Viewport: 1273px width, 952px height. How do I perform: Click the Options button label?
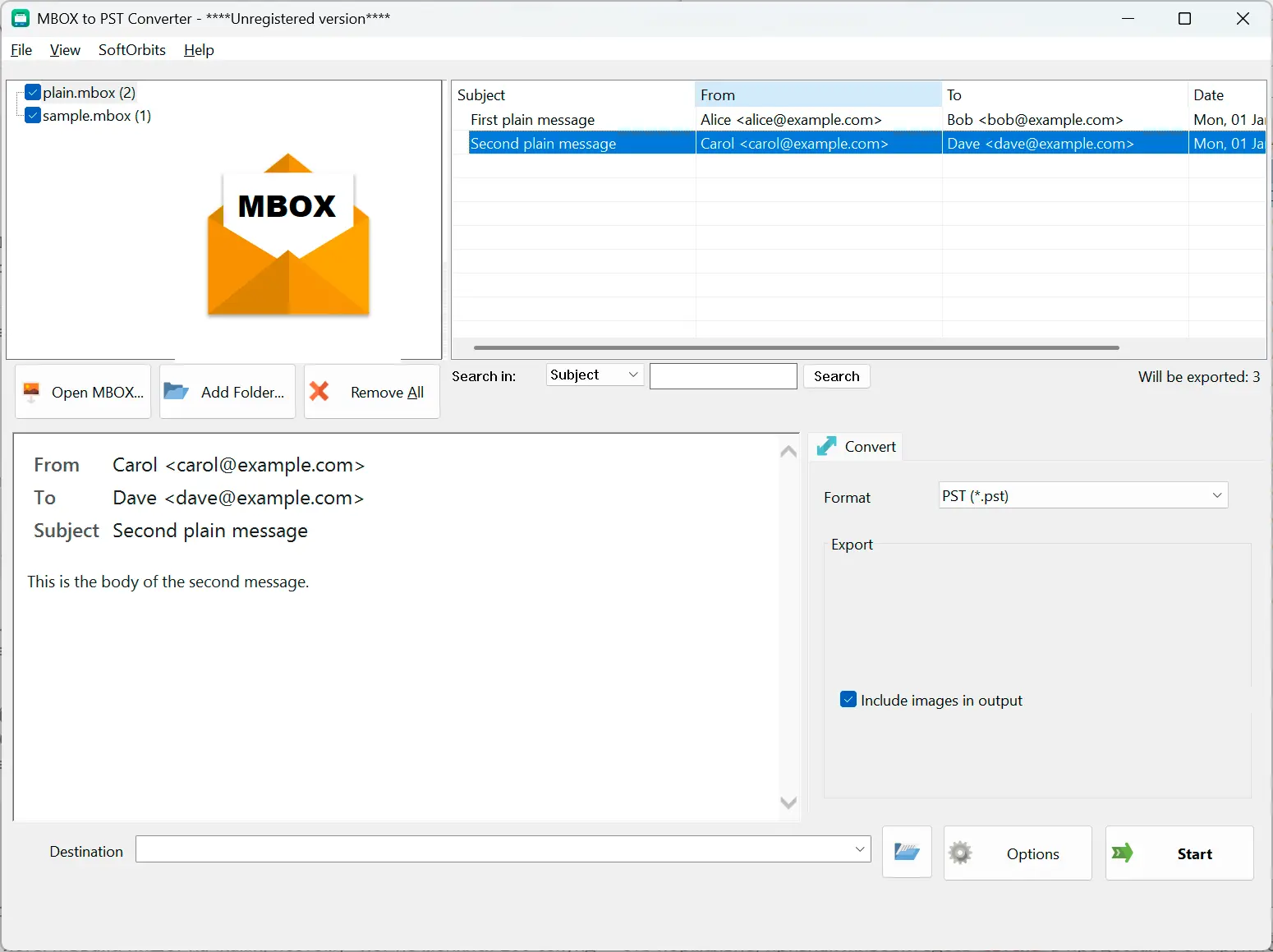pyautogui.click(x=1033, y=854)
